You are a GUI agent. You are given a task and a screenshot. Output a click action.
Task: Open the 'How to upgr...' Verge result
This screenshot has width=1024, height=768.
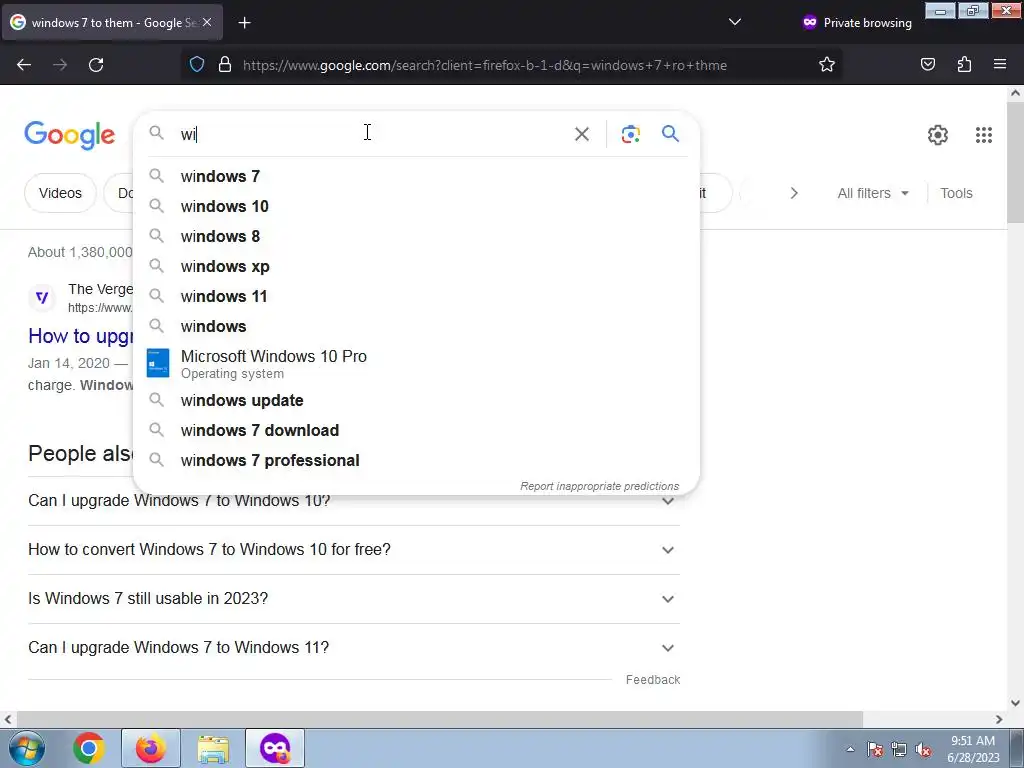(81, 336)
